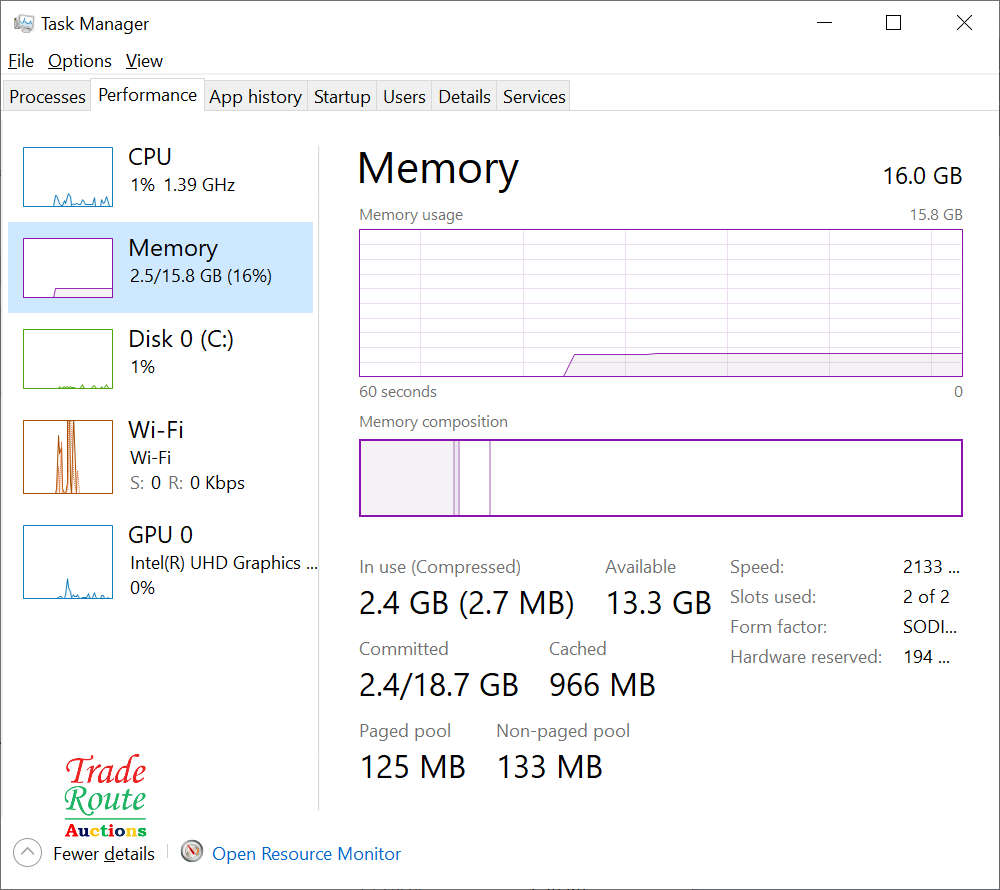Select the GPU 0 mini graph
This screenshot has width=1000, height=890.
[x=68, y=562]
